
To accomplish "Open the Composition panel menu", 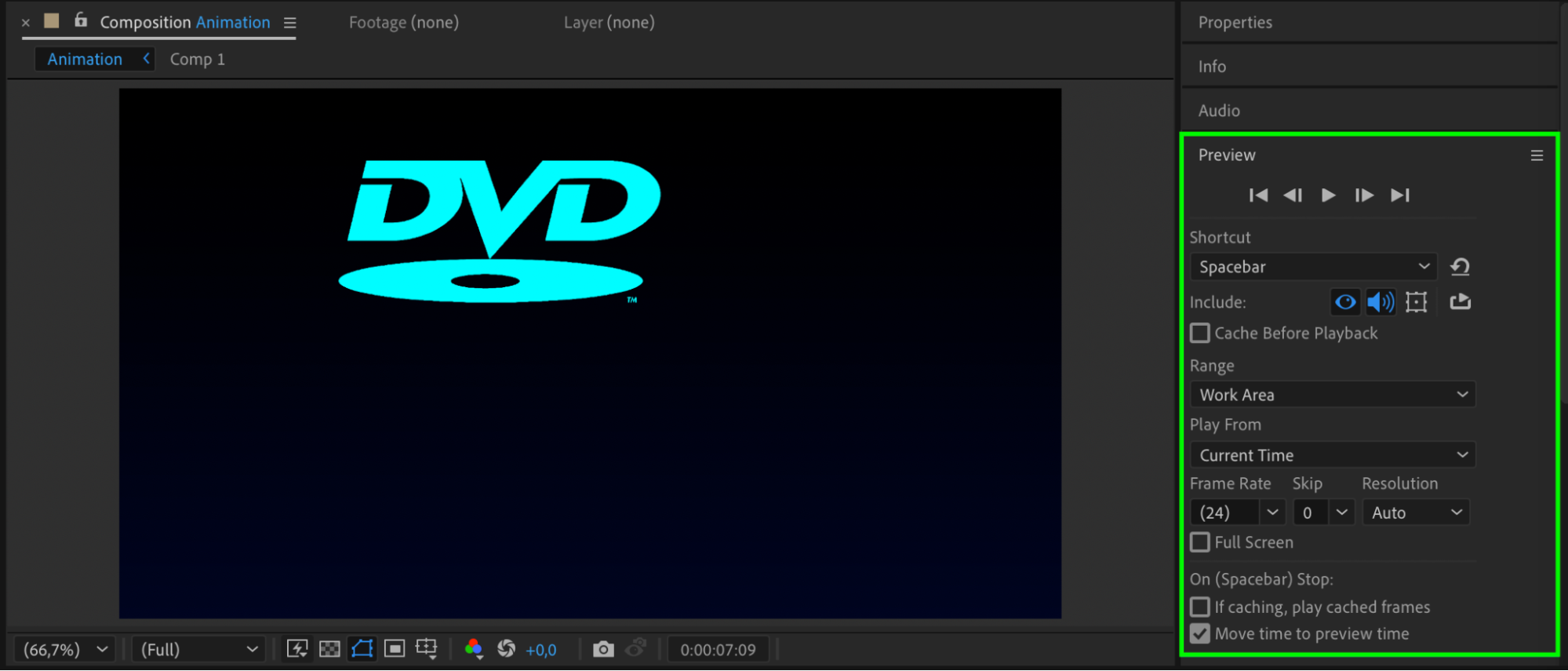I will pyautogui.click(x=290, y=23).
